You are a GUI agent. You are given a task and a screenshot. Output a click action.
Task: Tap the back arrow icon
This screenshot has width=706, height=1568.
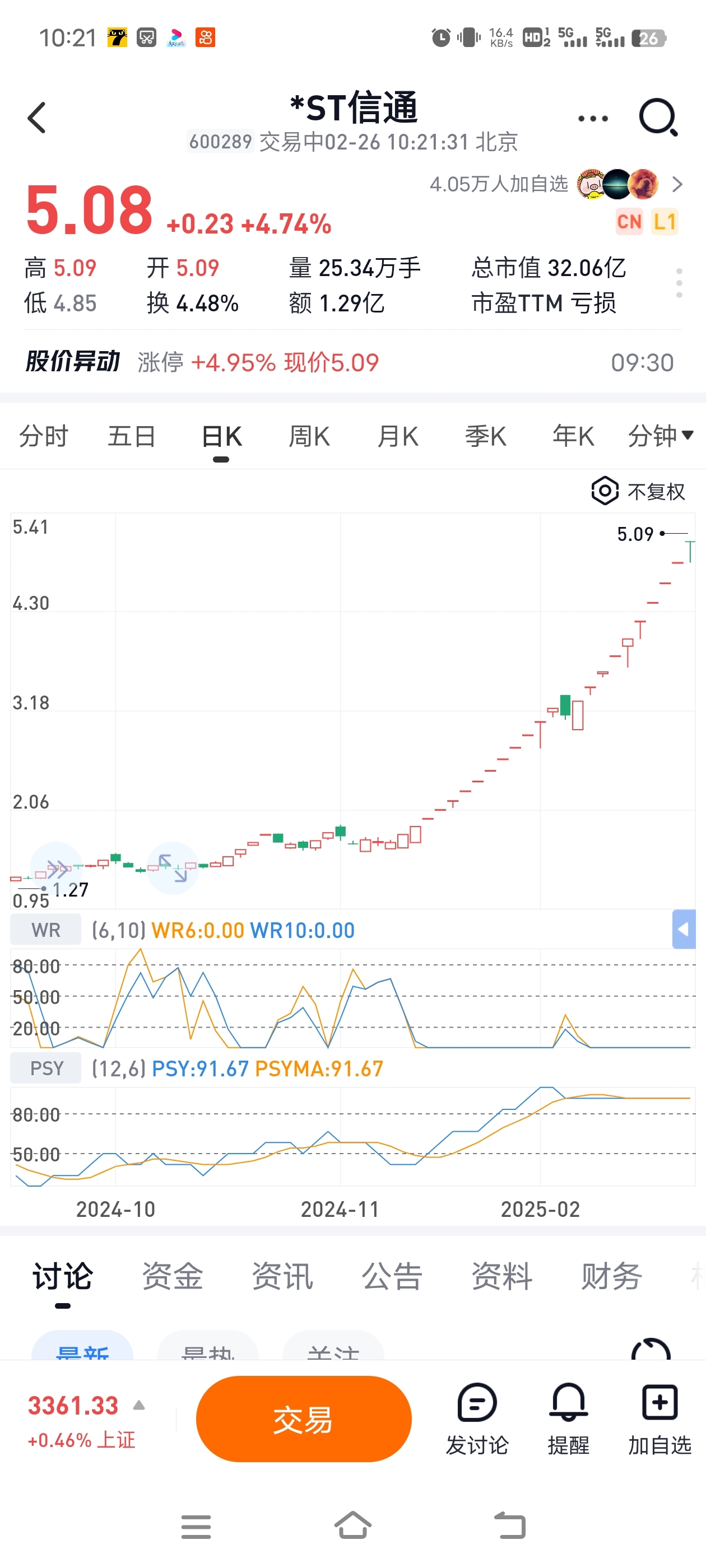(x=36, y=118)
